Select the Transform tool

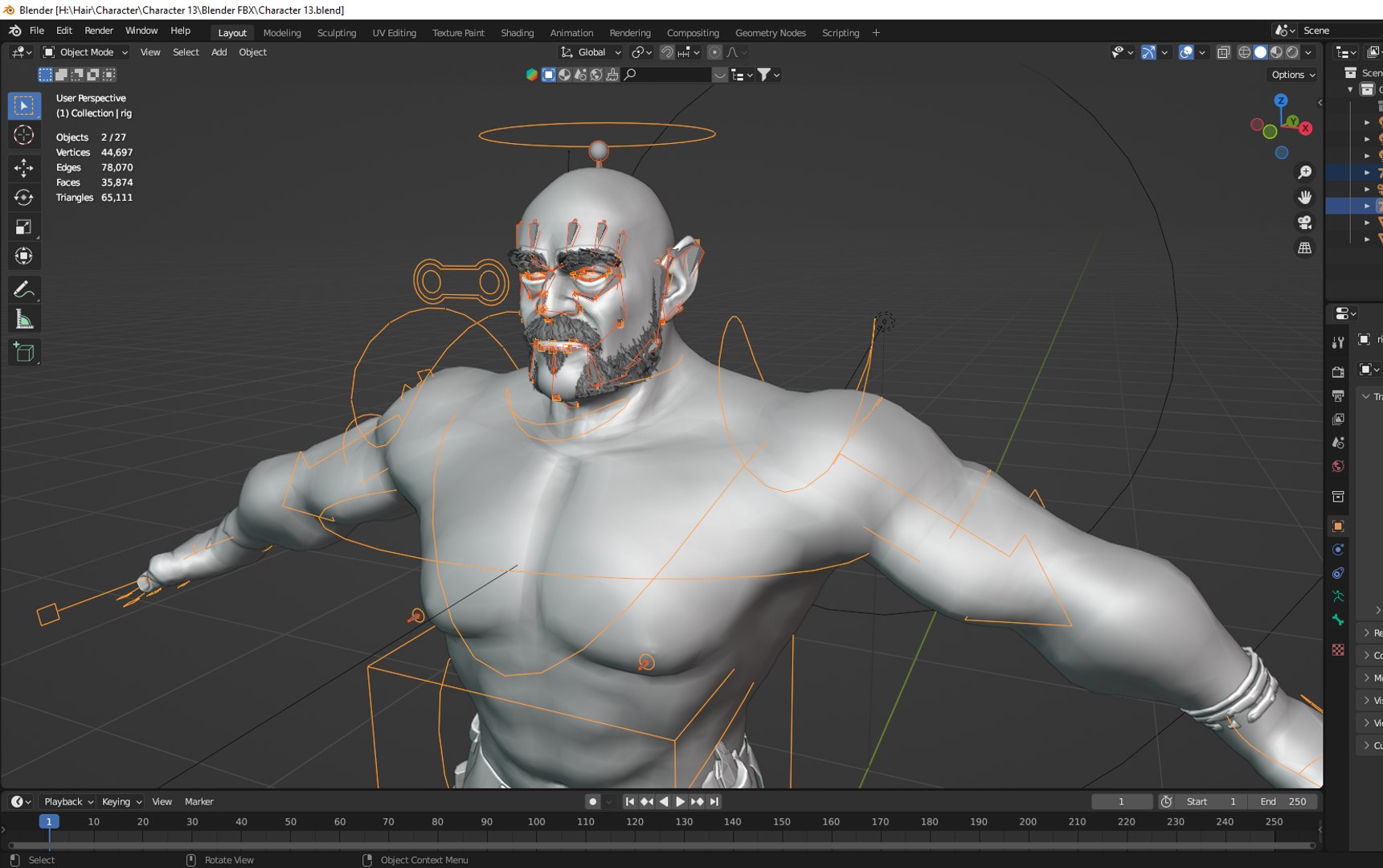[x=23, y=256]
